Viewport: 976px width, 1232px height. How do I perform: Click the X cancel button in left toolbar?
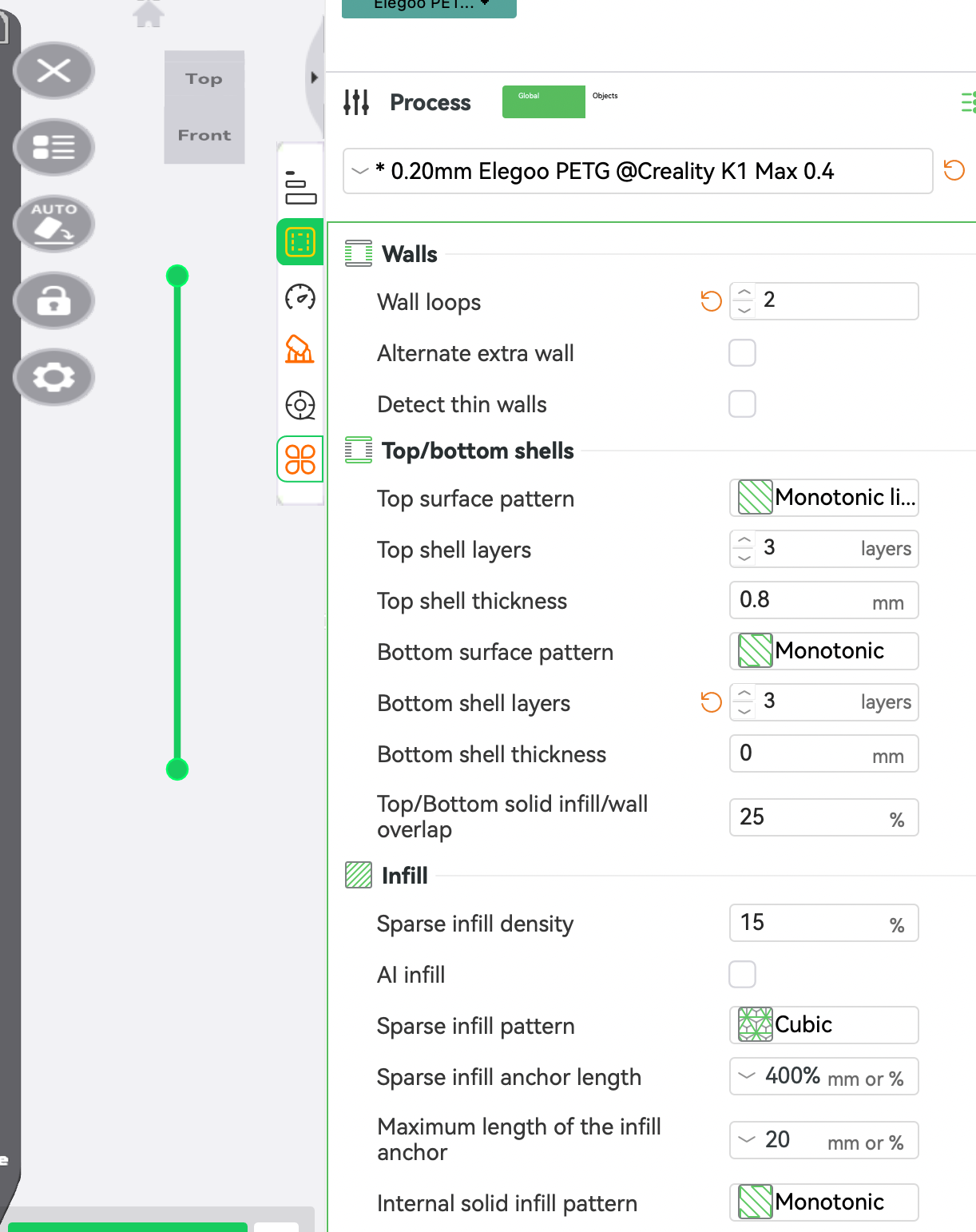click(x=54, y=70)
